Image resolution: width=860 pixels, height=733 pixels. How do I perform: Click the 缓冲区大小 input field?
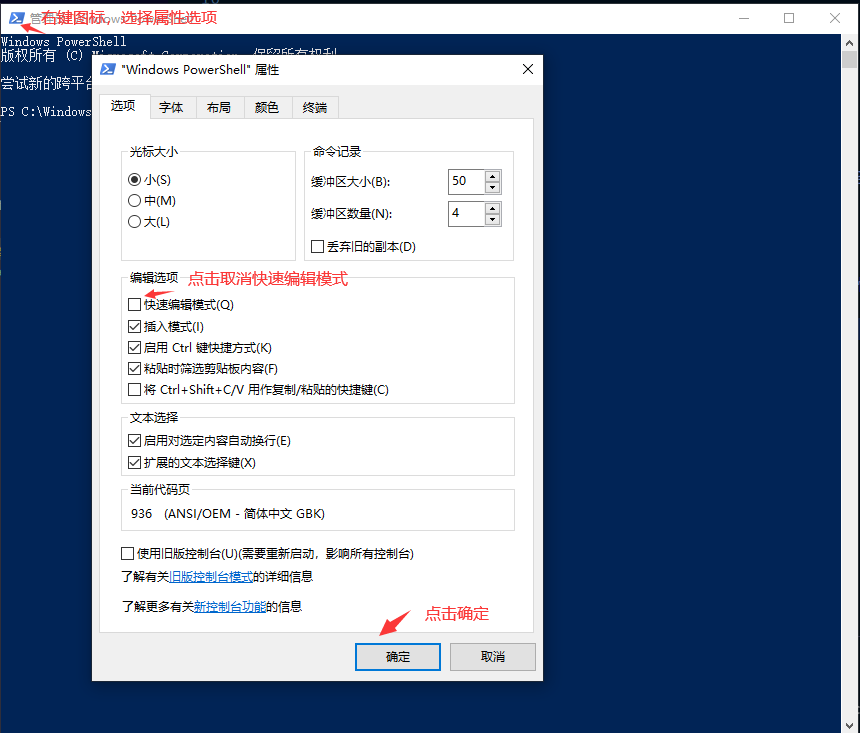tap(466, 181)
